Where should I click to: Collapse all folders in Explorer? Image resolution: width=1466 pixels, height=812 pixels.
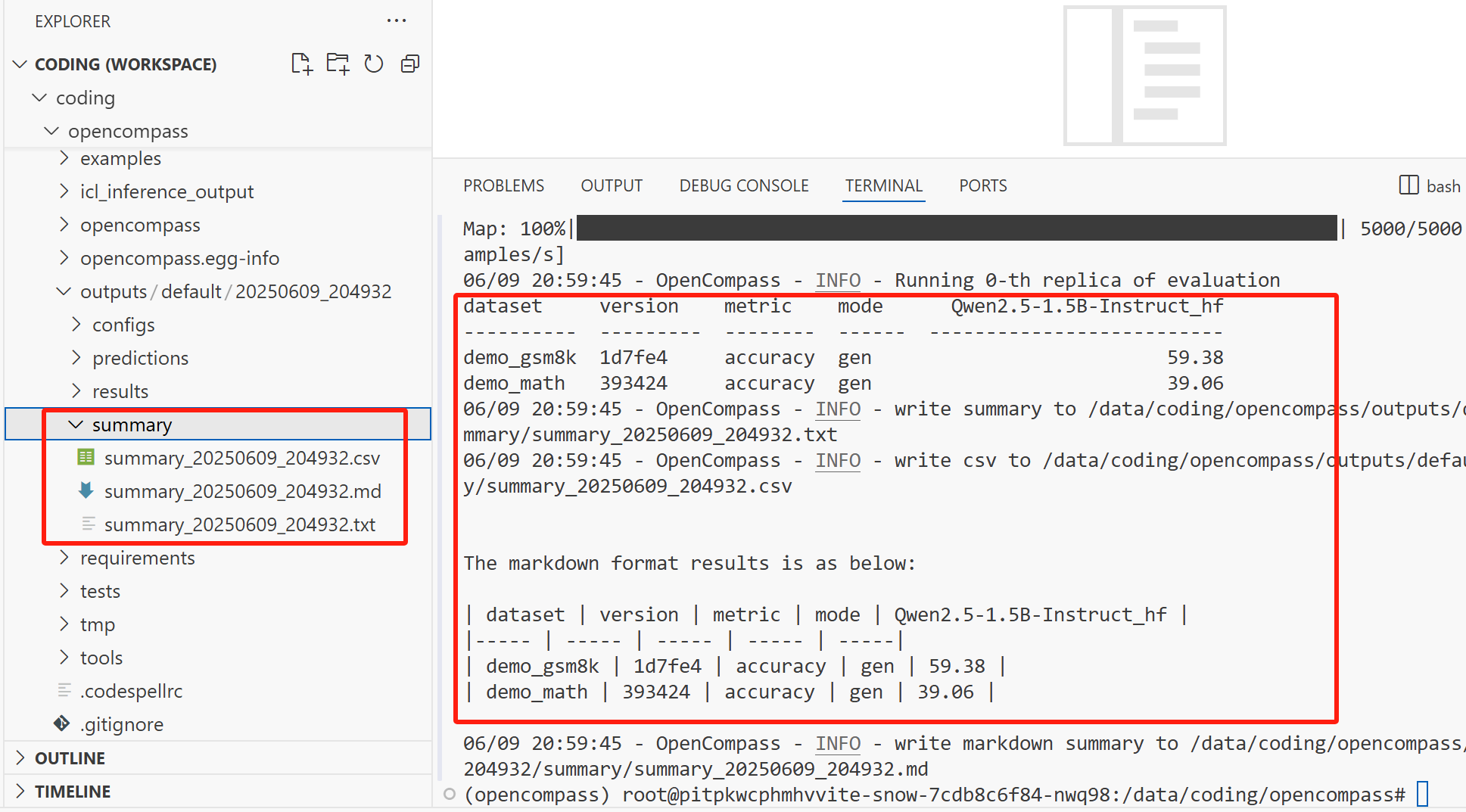tap(410, 64)
